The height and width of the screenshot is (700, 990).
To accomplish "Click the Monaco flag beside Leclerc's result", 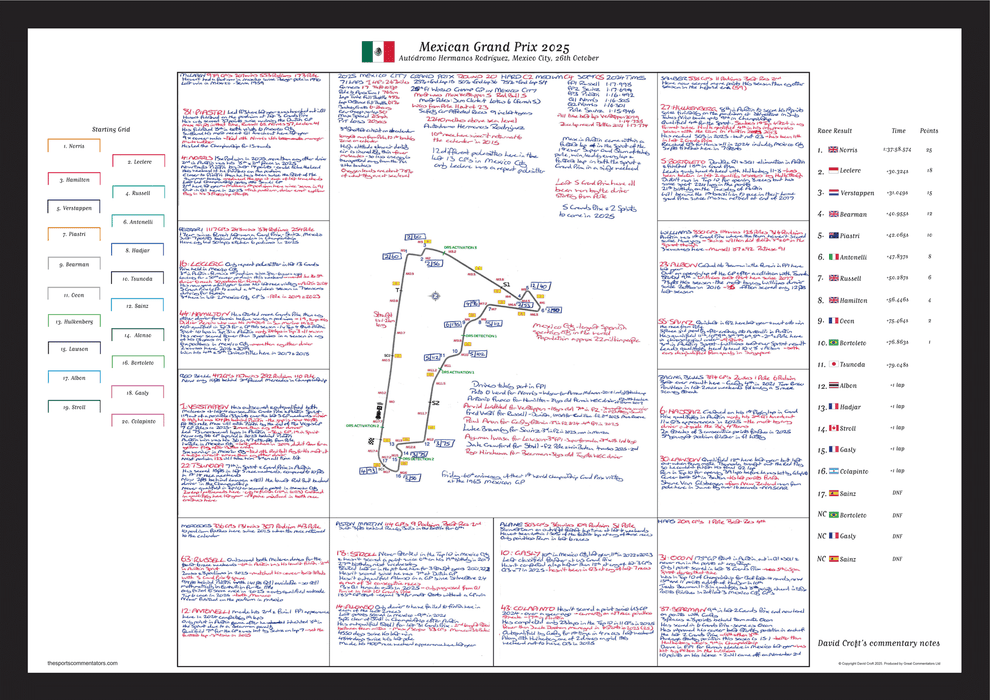I will [832, 171].
